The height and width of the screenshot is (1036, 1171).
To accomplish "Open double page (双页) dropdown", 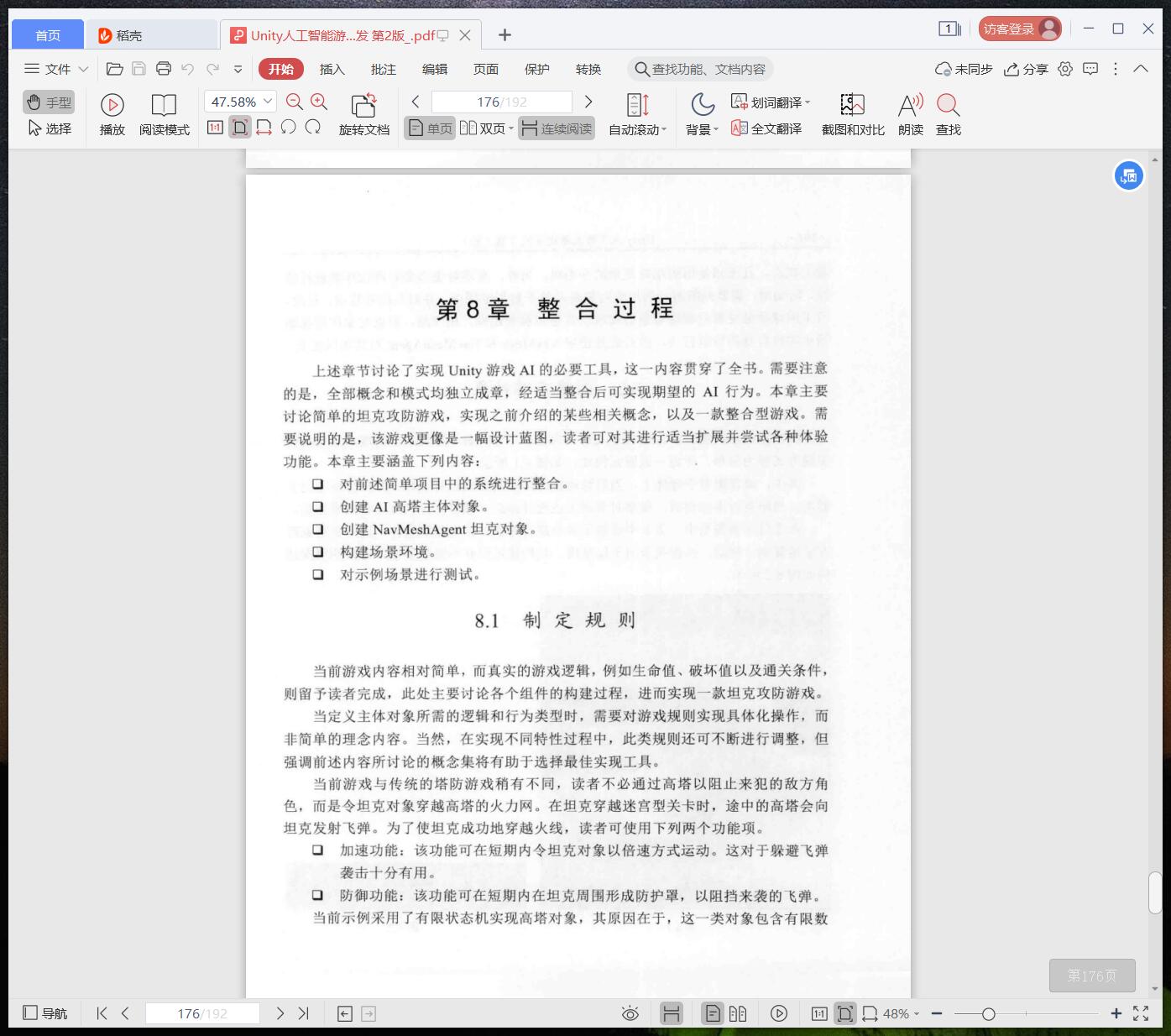I will [487, 128].
